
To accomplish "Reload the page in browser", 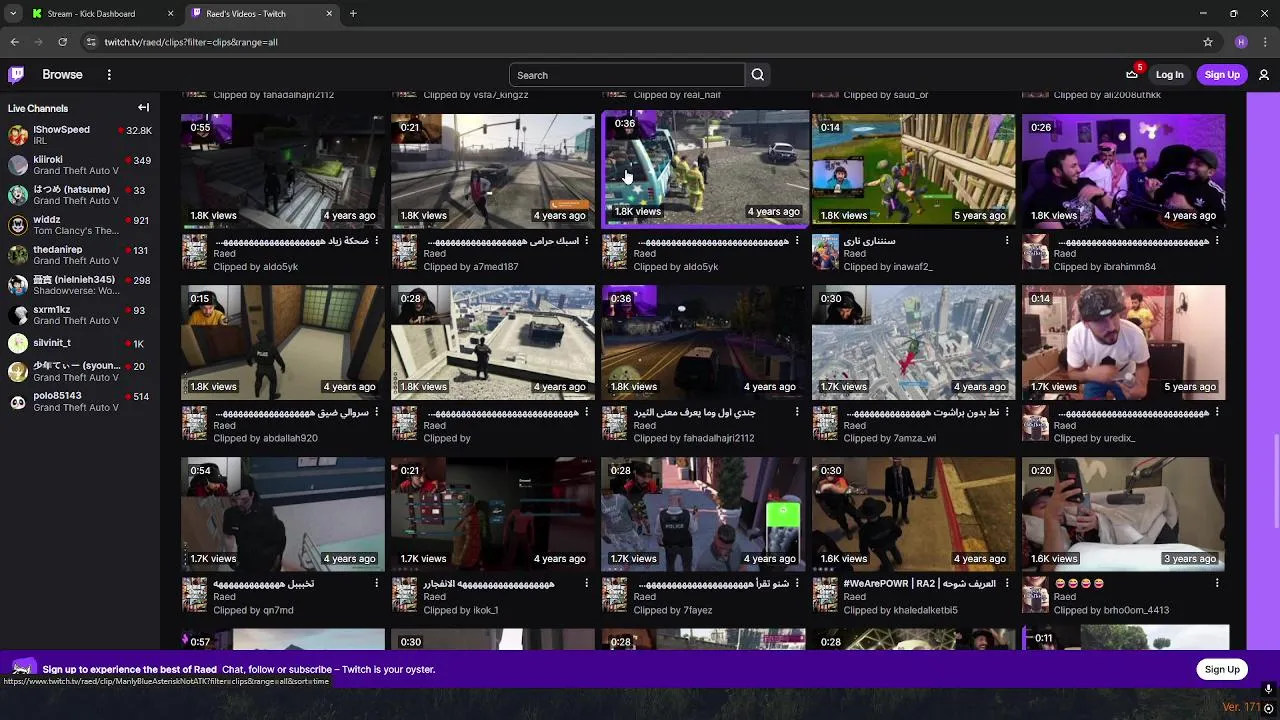I will click(x=62, y=42).
